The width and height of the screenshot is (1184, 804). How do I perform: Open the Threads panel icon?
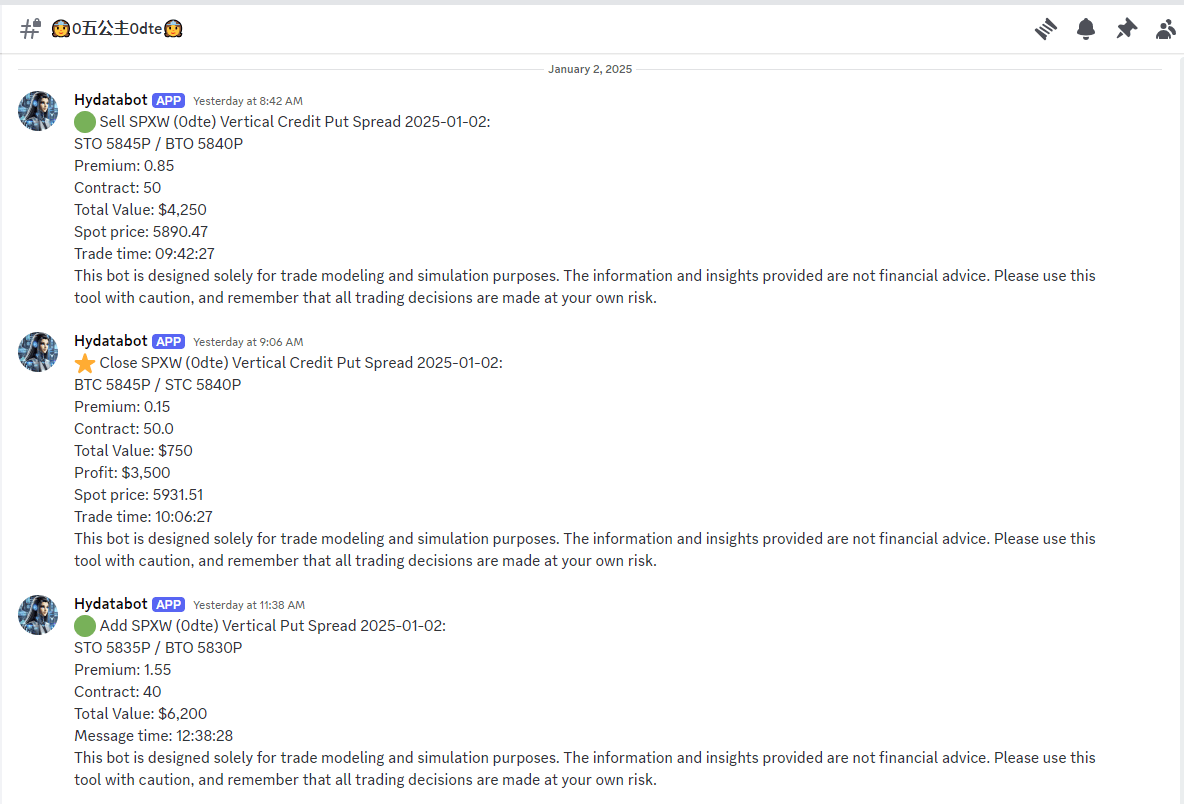tap(1046, 29)
